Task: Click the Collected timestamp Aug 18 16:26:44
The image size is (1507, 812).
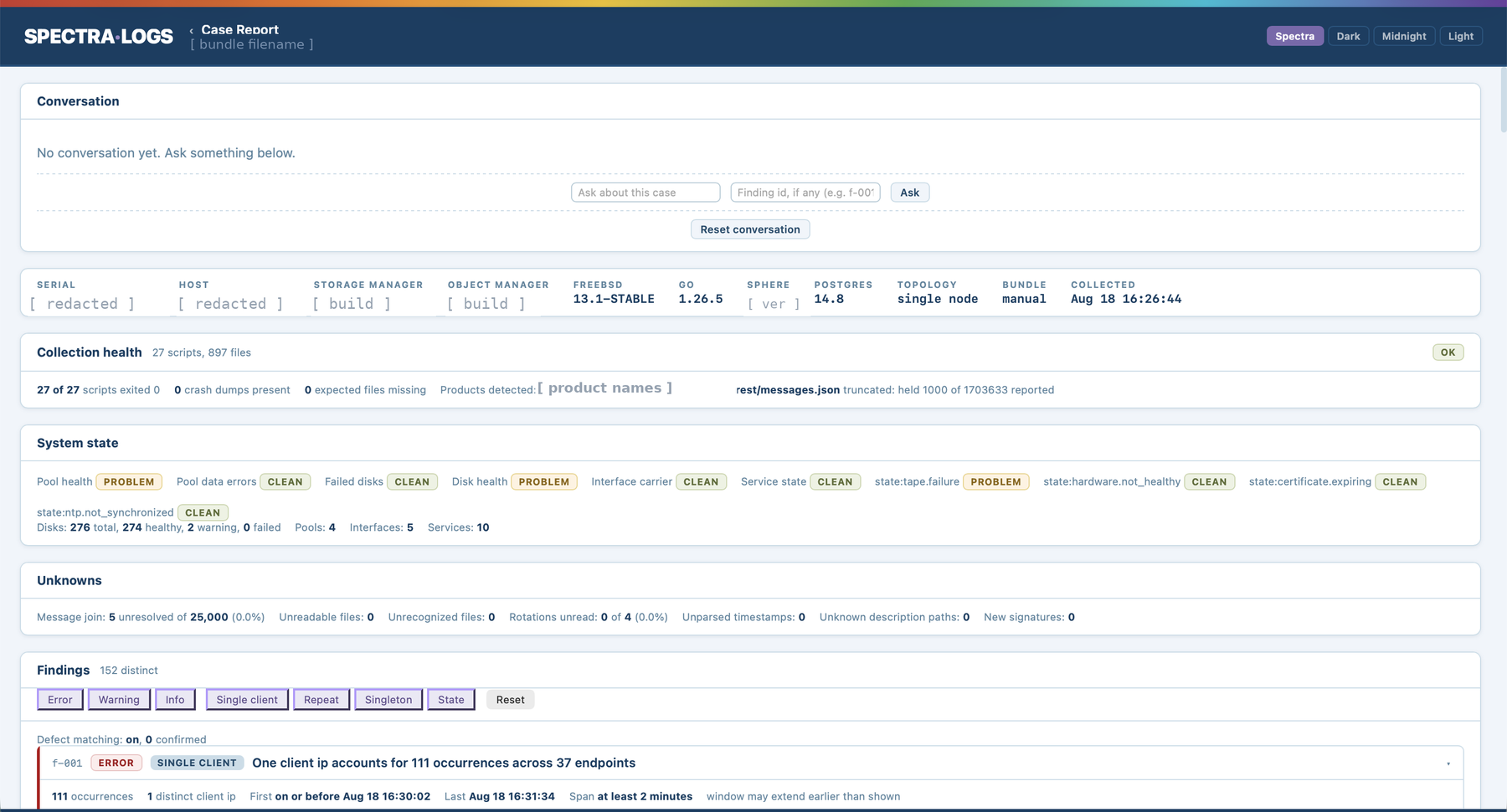Action: click(1126, 299)
